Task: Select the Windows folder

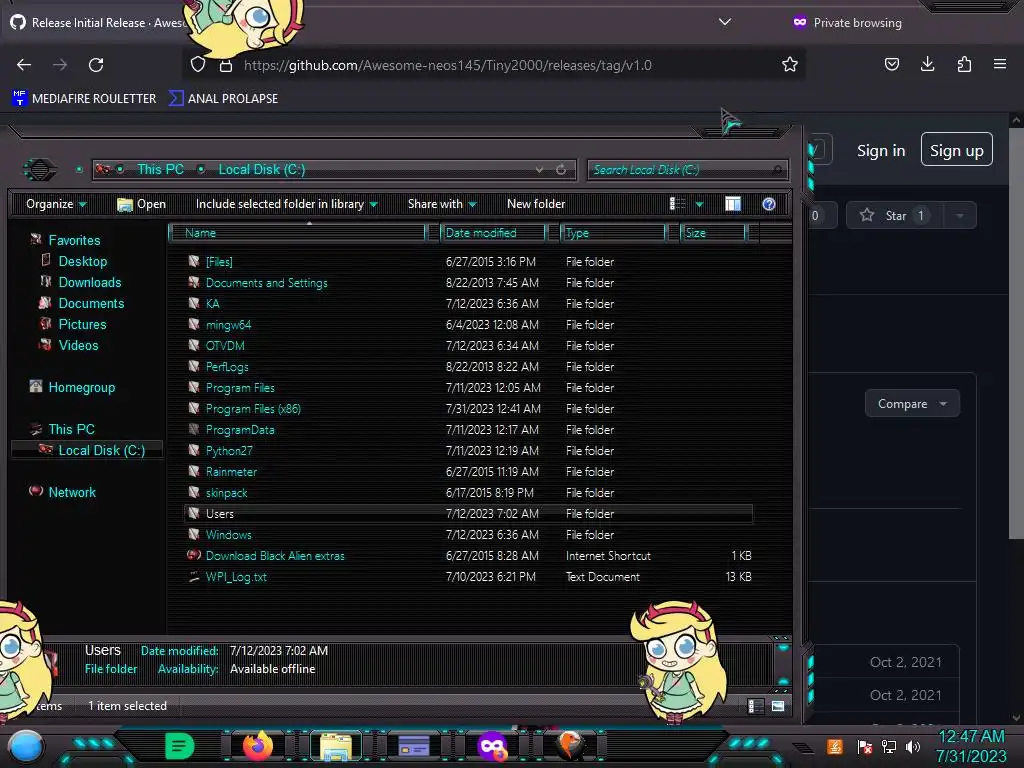Action: [228, 535]
